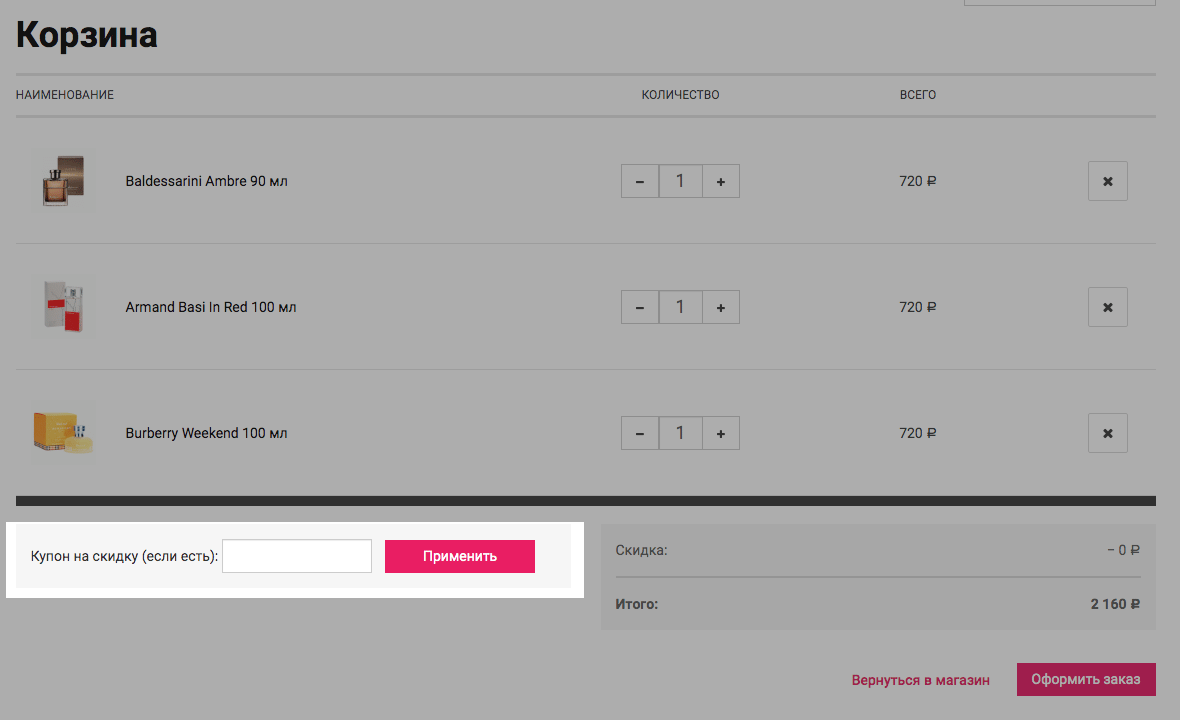The height and width of the screenshot is (720, 1180).
Task: Remove Burberry Weekend 100 мл from cart
Action: (x=1108, y=433)
